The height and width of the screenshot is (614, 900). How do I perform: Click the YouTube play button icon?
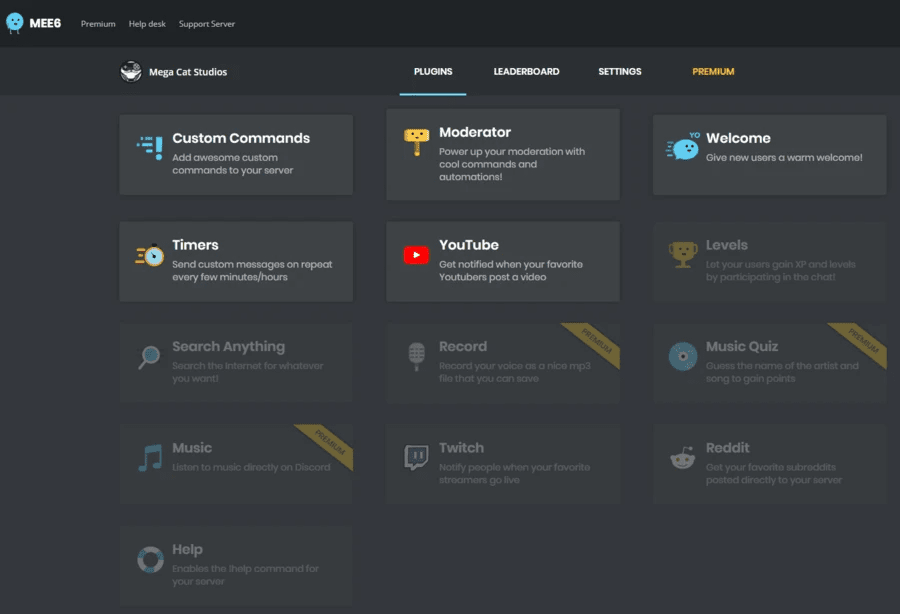point(417,257)
